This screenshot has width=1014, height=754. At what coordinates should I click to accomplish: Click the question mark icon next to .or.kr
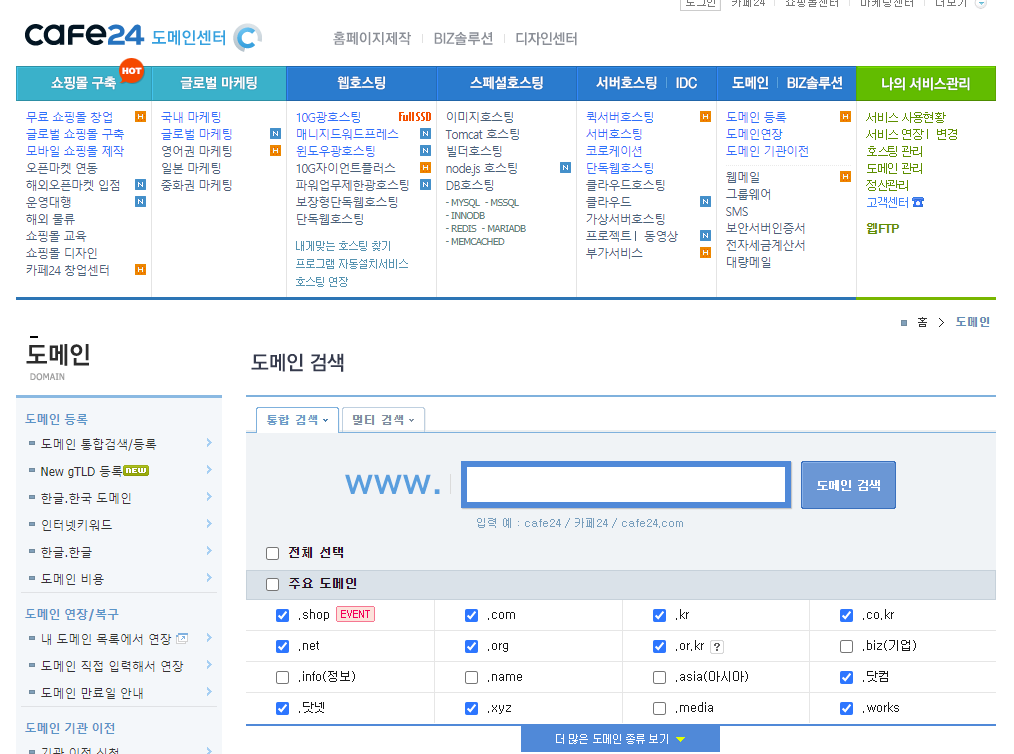[717, 647]
